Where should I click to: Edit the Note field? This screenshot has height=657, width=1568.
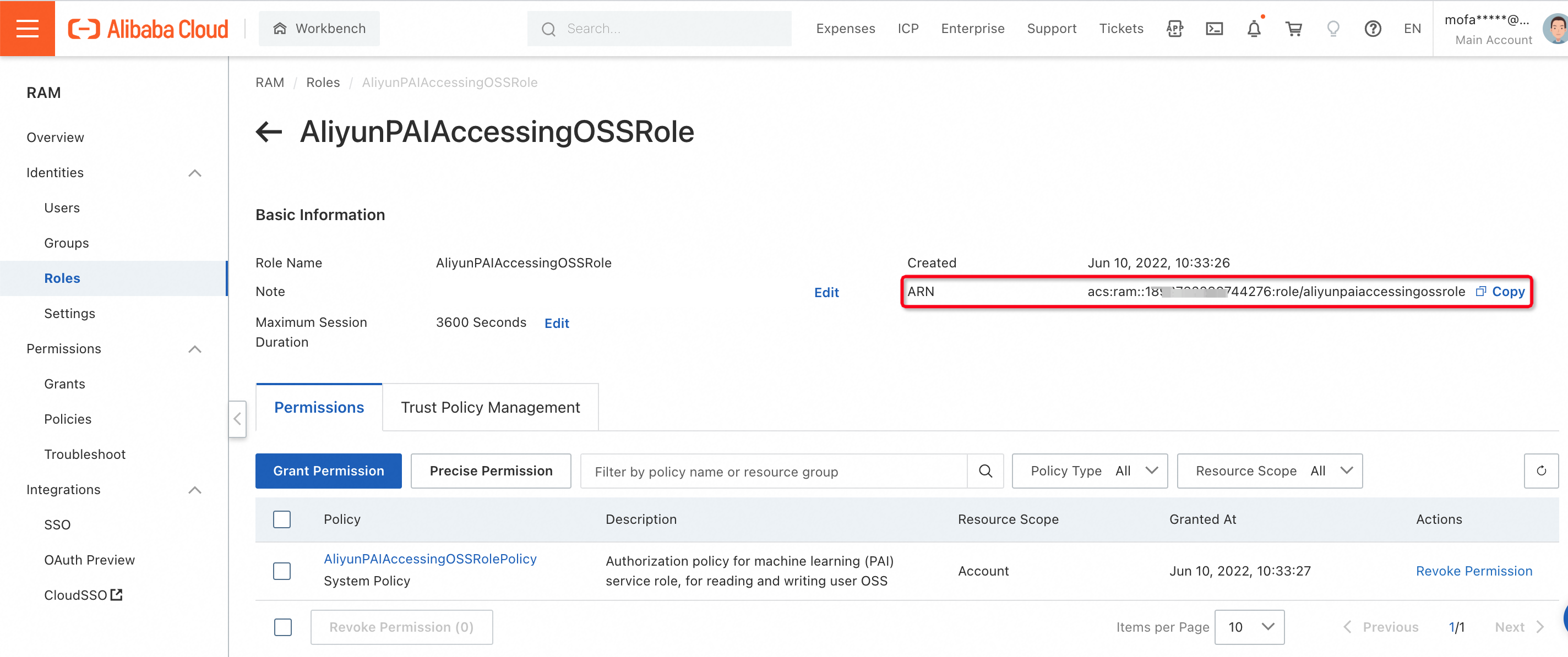pyautogui.click(x=826, y=293)
